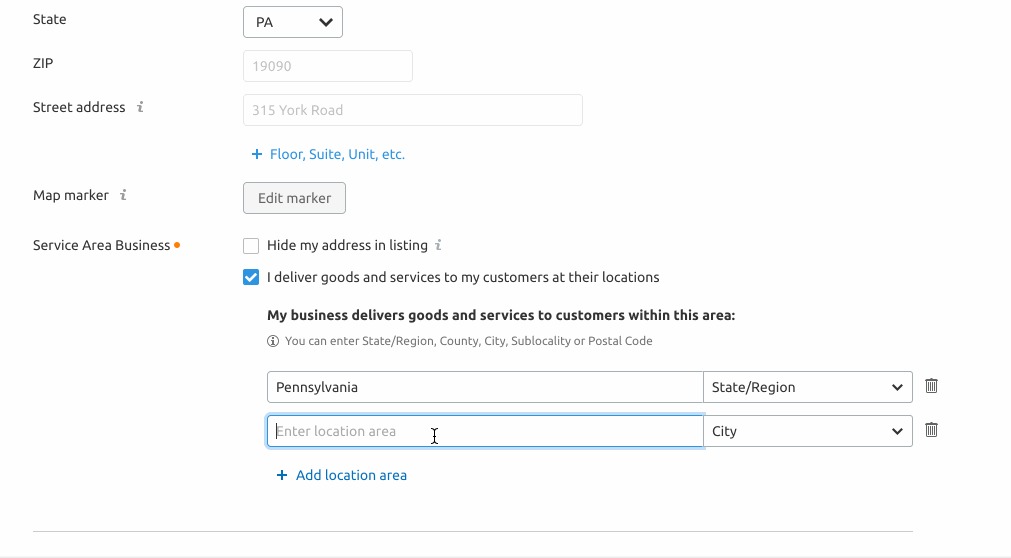Click the Pennsylvania location input
Screen dimensions: 1011x558
click(485, 387)
